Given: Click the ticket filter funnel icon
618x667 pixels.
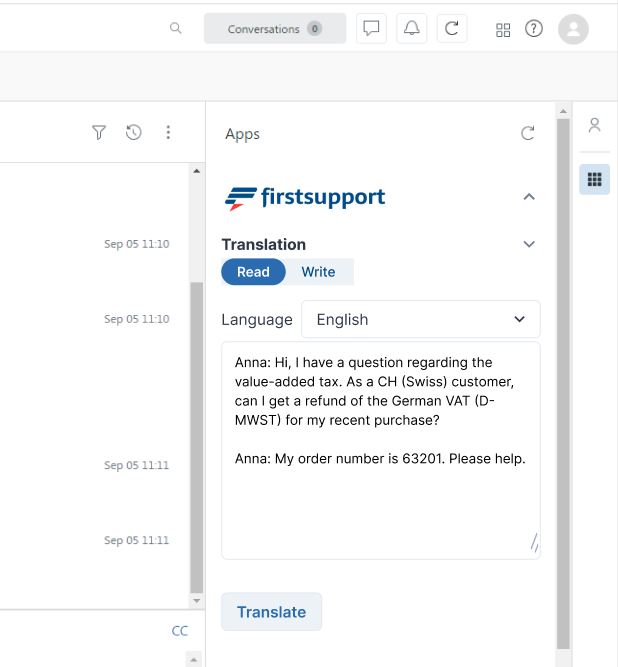Looking at the screenshot, I should 99,132.
